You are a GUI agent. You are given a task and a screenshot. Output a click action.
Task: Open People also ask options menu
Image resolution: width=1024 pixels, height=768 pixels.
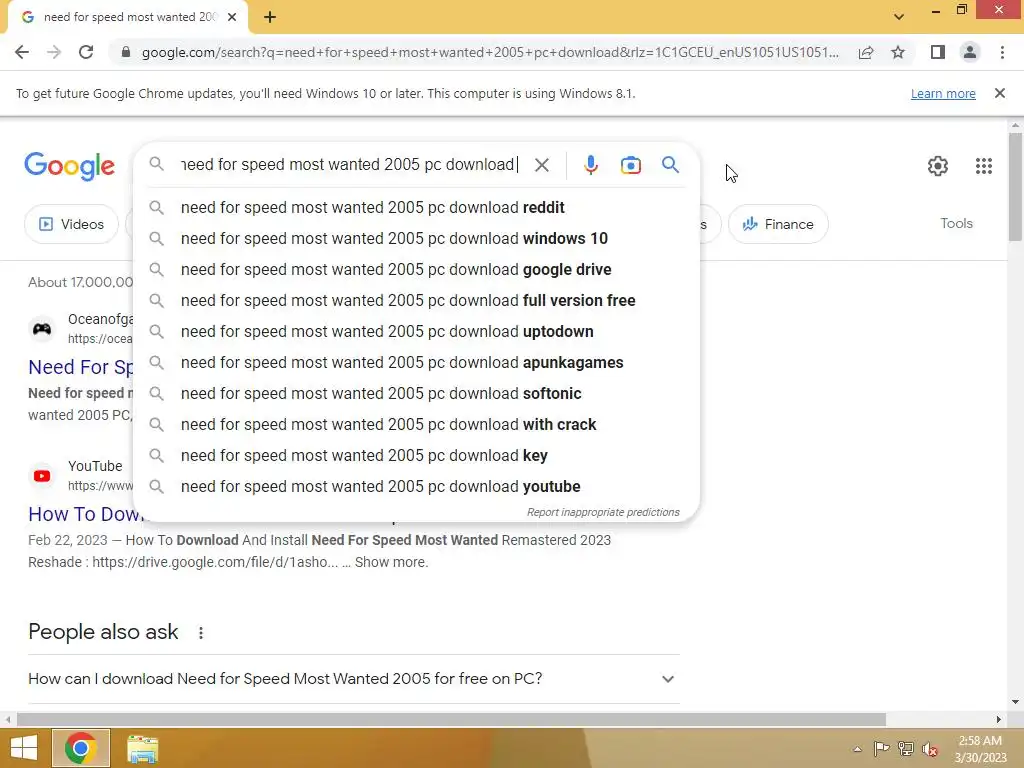click(x=201, y=633)
